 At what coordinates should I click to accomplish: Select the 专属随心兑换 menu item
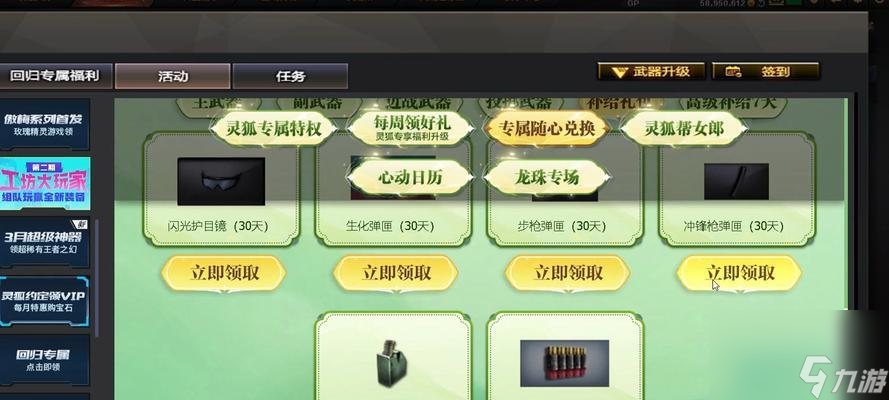point(547,129)
